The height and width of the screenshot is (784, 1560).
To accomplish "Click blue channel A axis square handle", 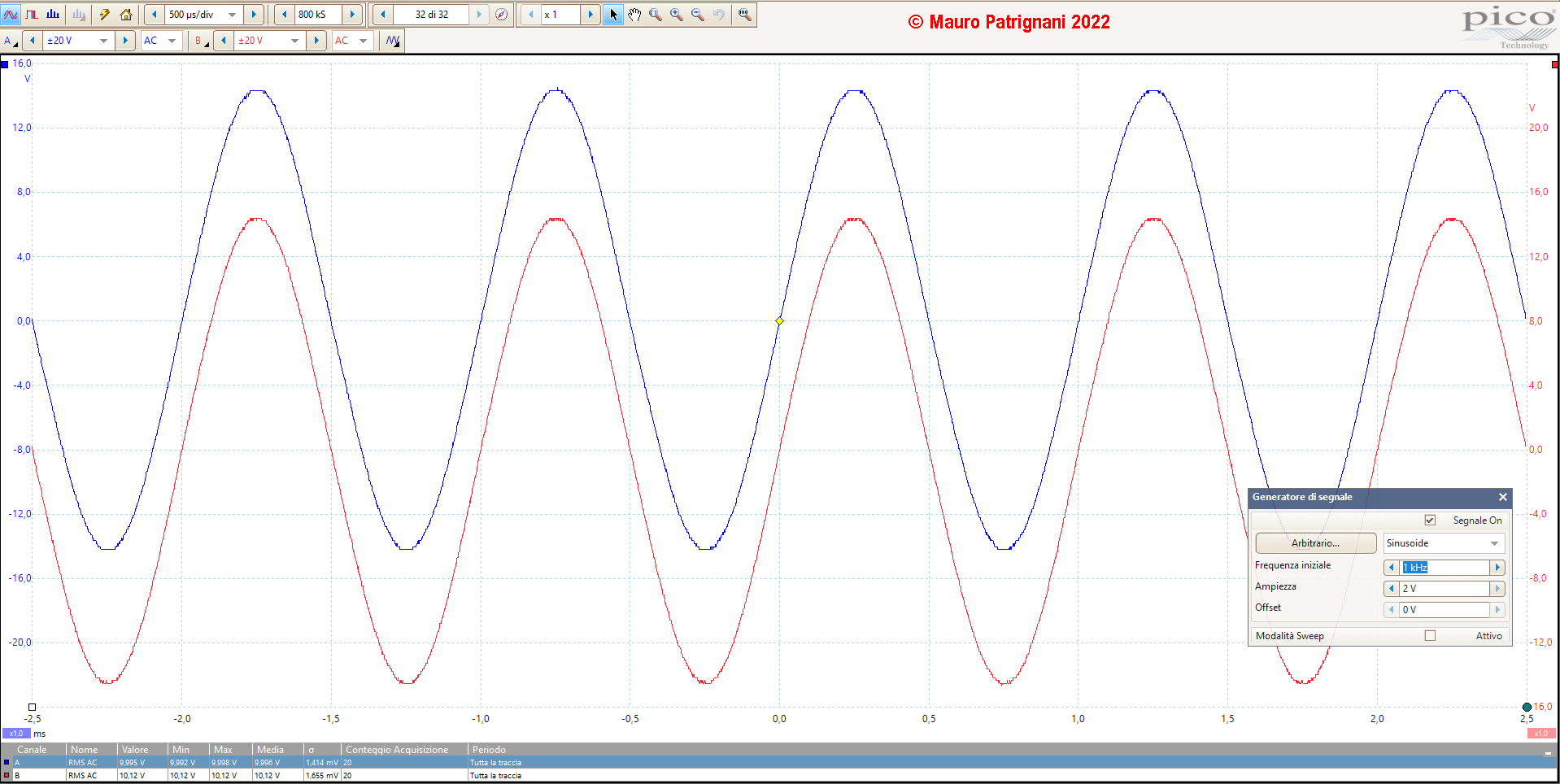I will click(4, 63).
